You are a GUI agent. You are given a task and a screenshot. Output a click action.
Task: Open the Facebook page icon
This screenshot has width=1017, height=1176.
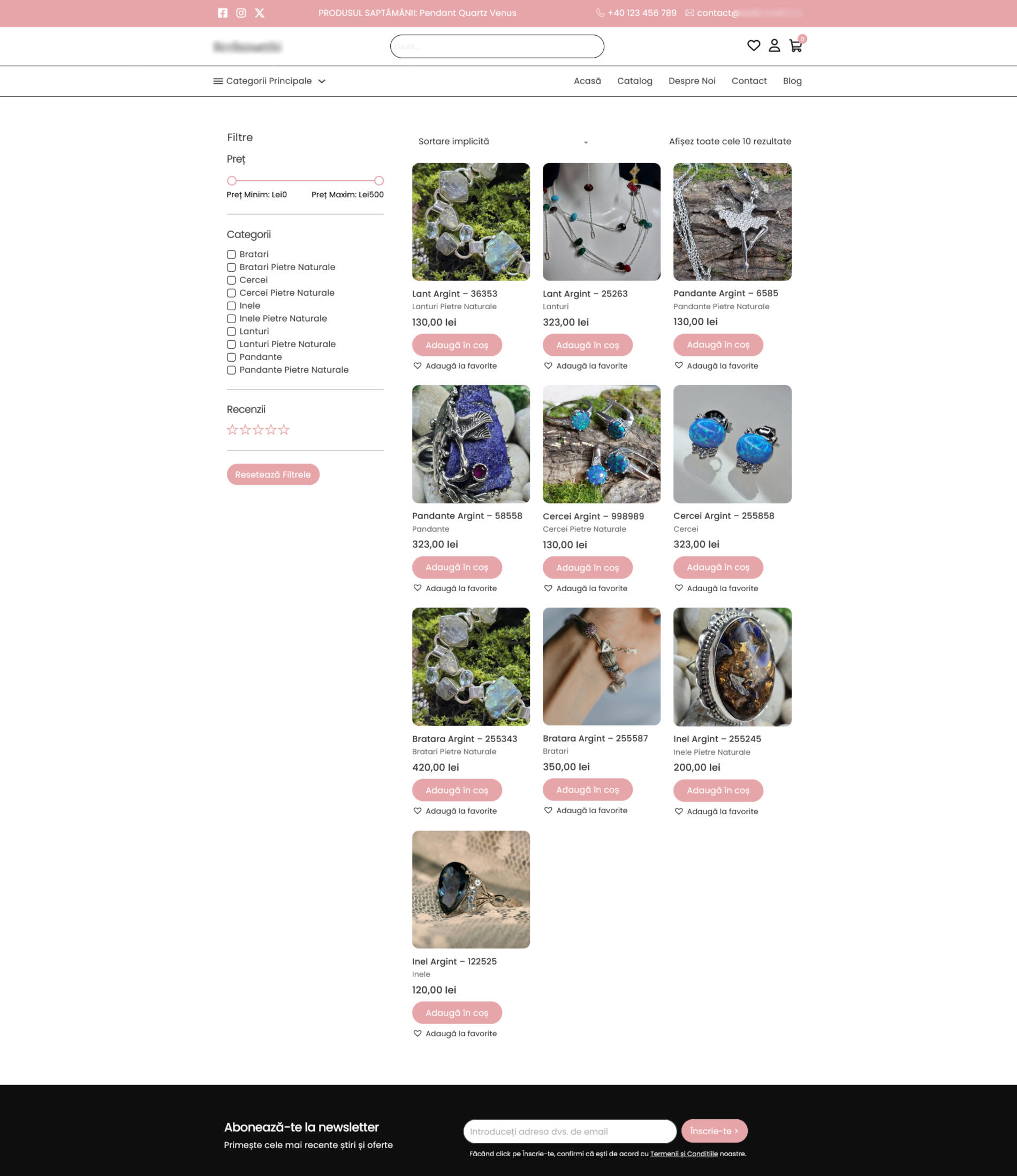[223, 13]
